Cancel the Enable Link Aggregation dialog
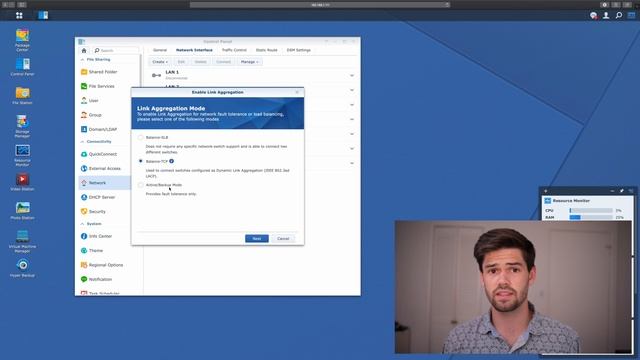The width and height of the screenshot is (640, 360). (x=283, y=239)
